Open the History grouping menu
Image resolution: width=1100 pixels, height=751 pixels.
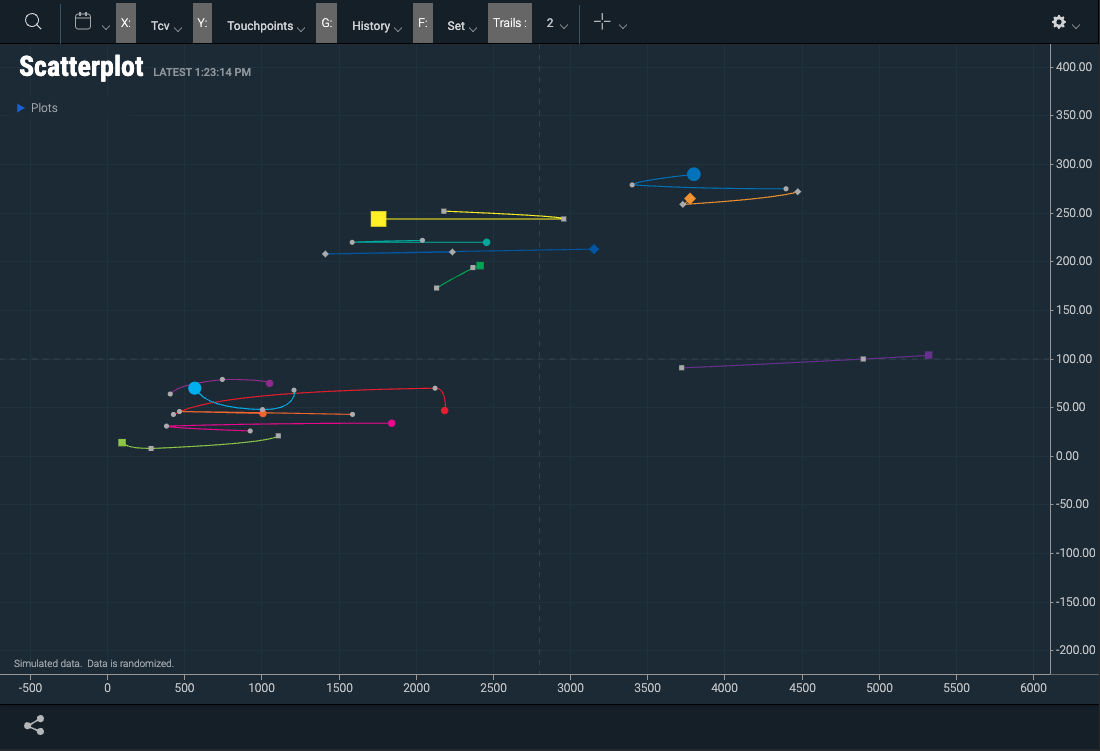pyautogui.click(x=375, y=27)
